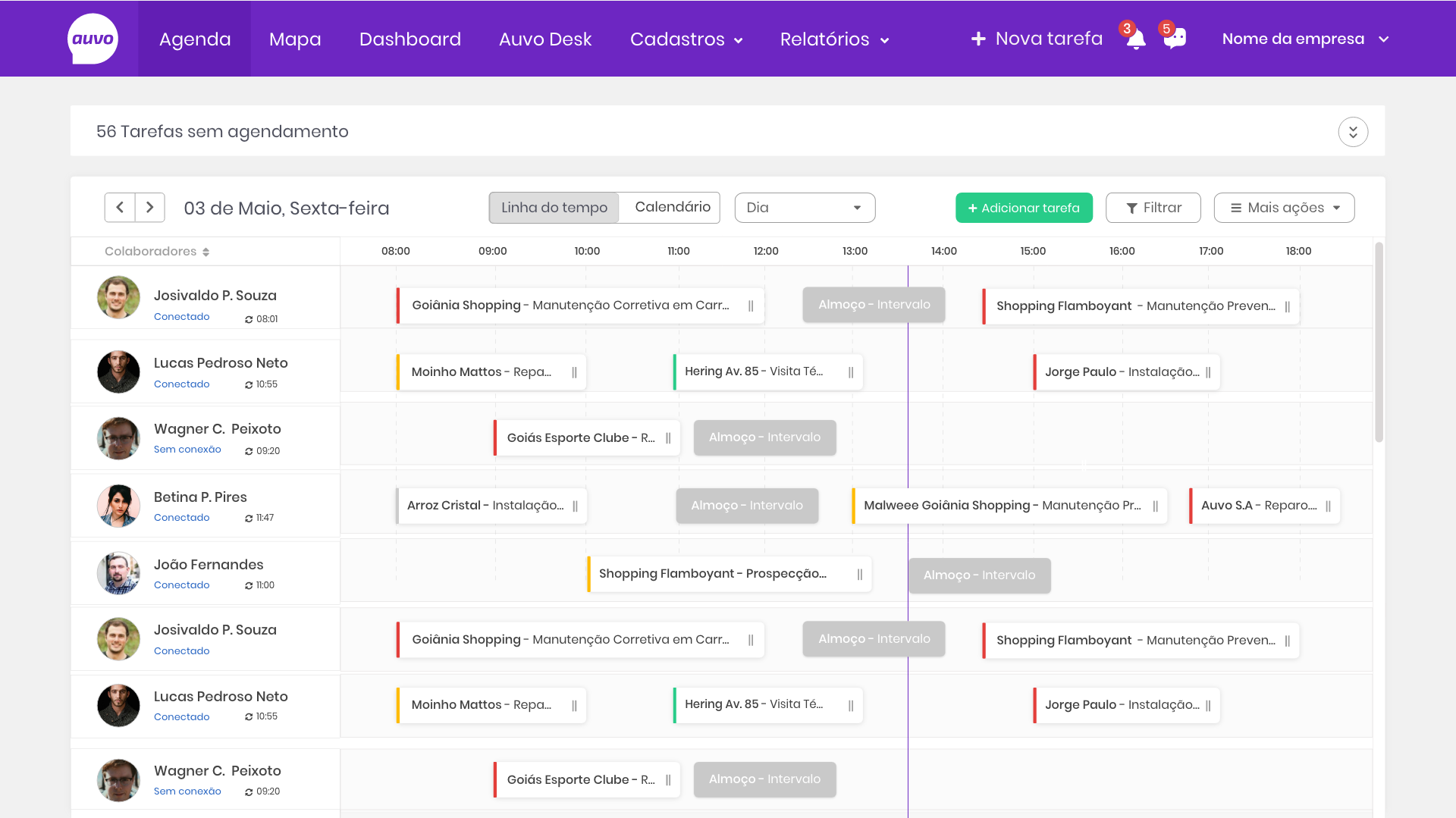Open the Mapa tab

coord(295,39)
